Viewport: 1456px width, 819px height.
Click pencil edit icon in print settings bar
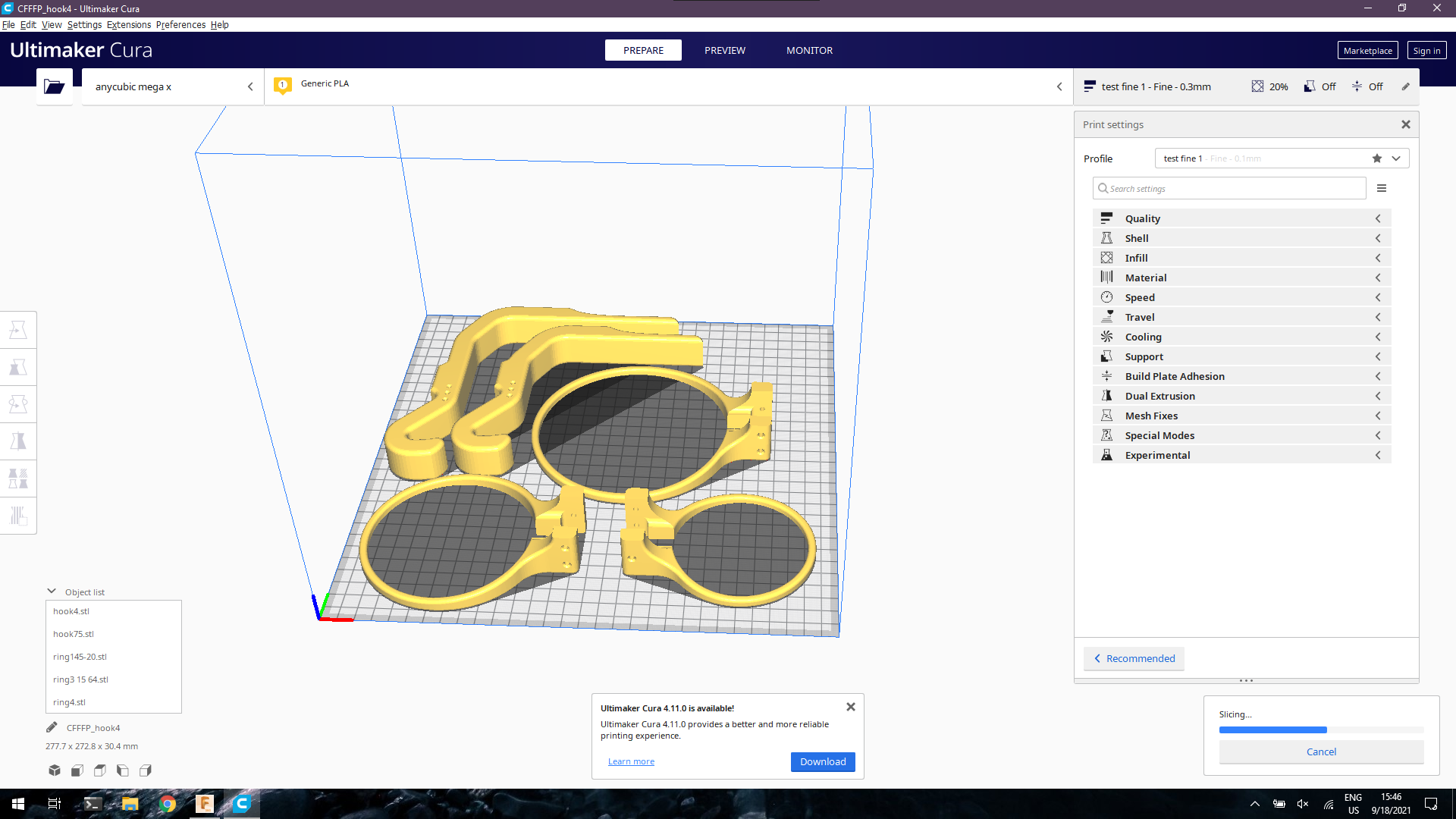[1405, 86]
